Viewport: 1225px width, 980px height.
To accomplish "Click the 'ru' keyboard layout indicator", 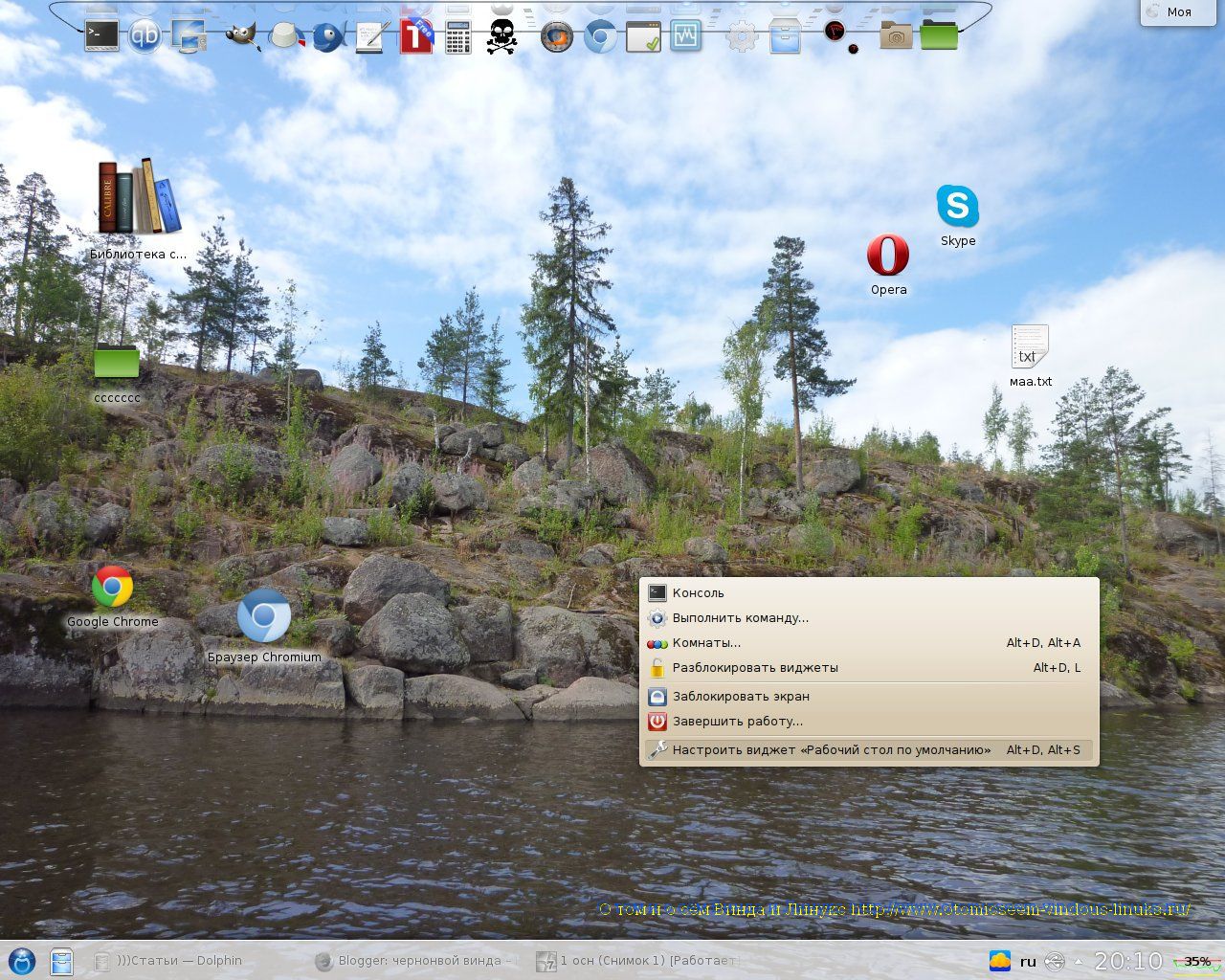I will pyautogui.click(x=1028, y=961).
